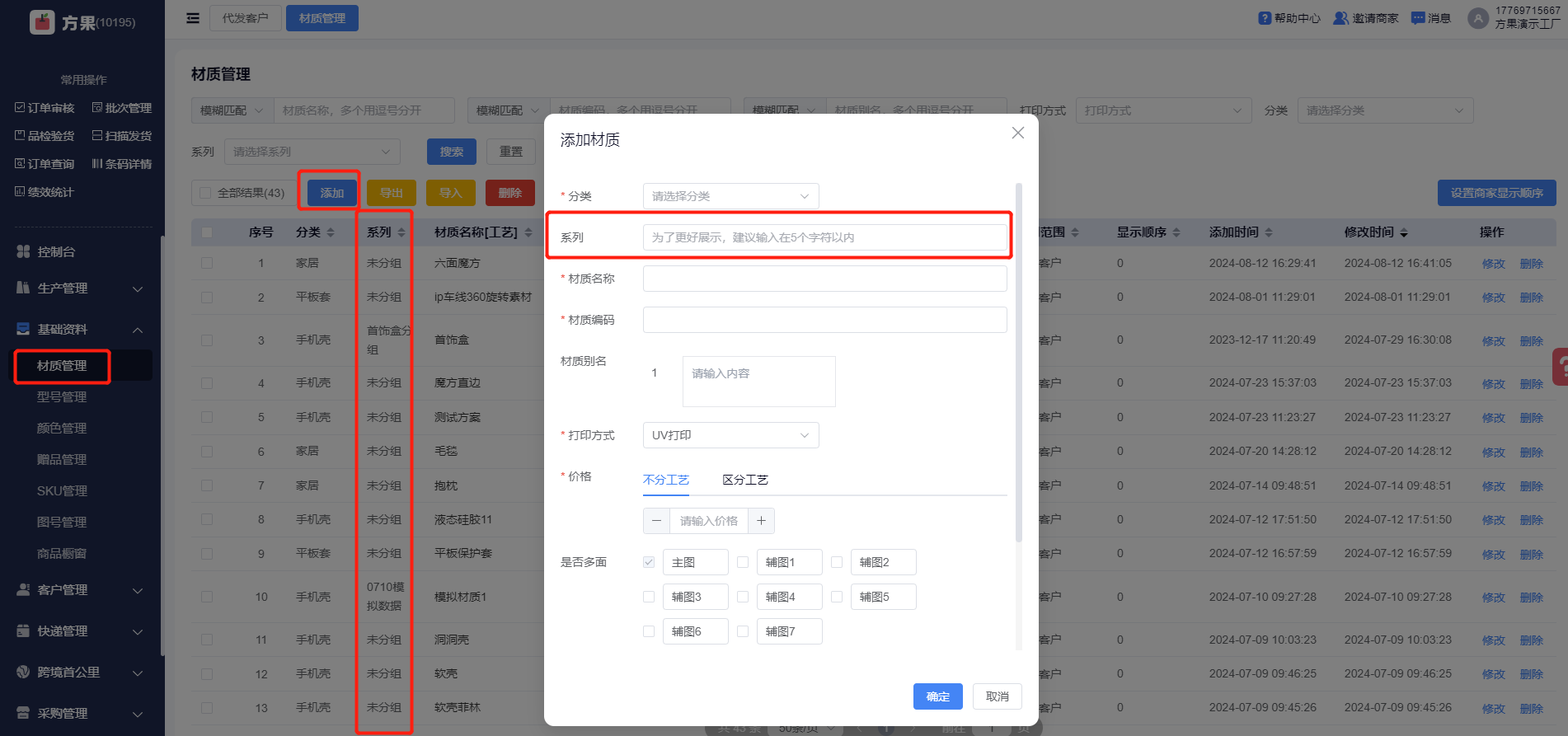
Task: Click the invite merchant icon
Action: point(1341,18)
